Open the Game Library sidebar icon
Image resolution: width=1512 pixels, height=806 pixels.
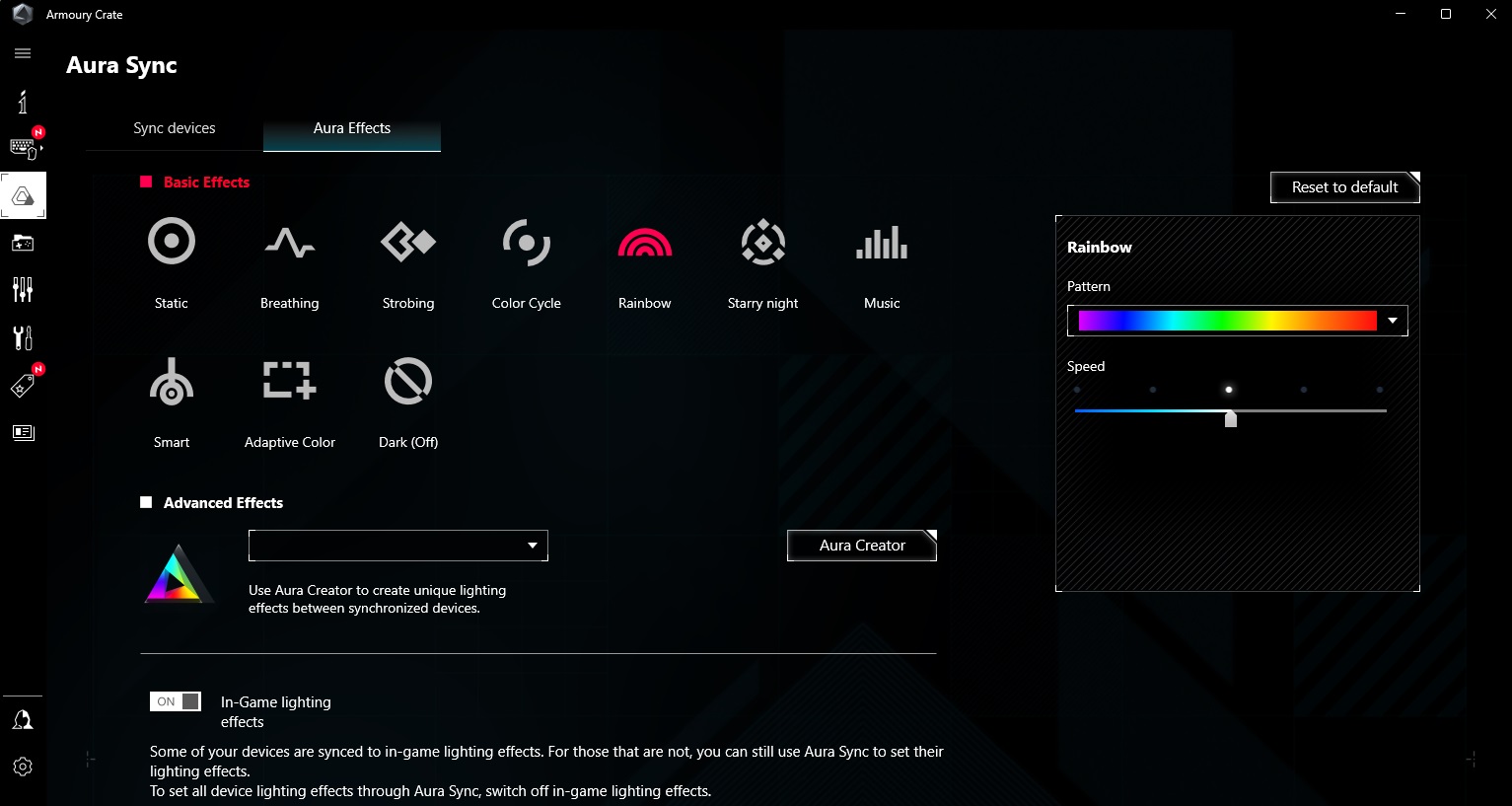tap(23, 243)
